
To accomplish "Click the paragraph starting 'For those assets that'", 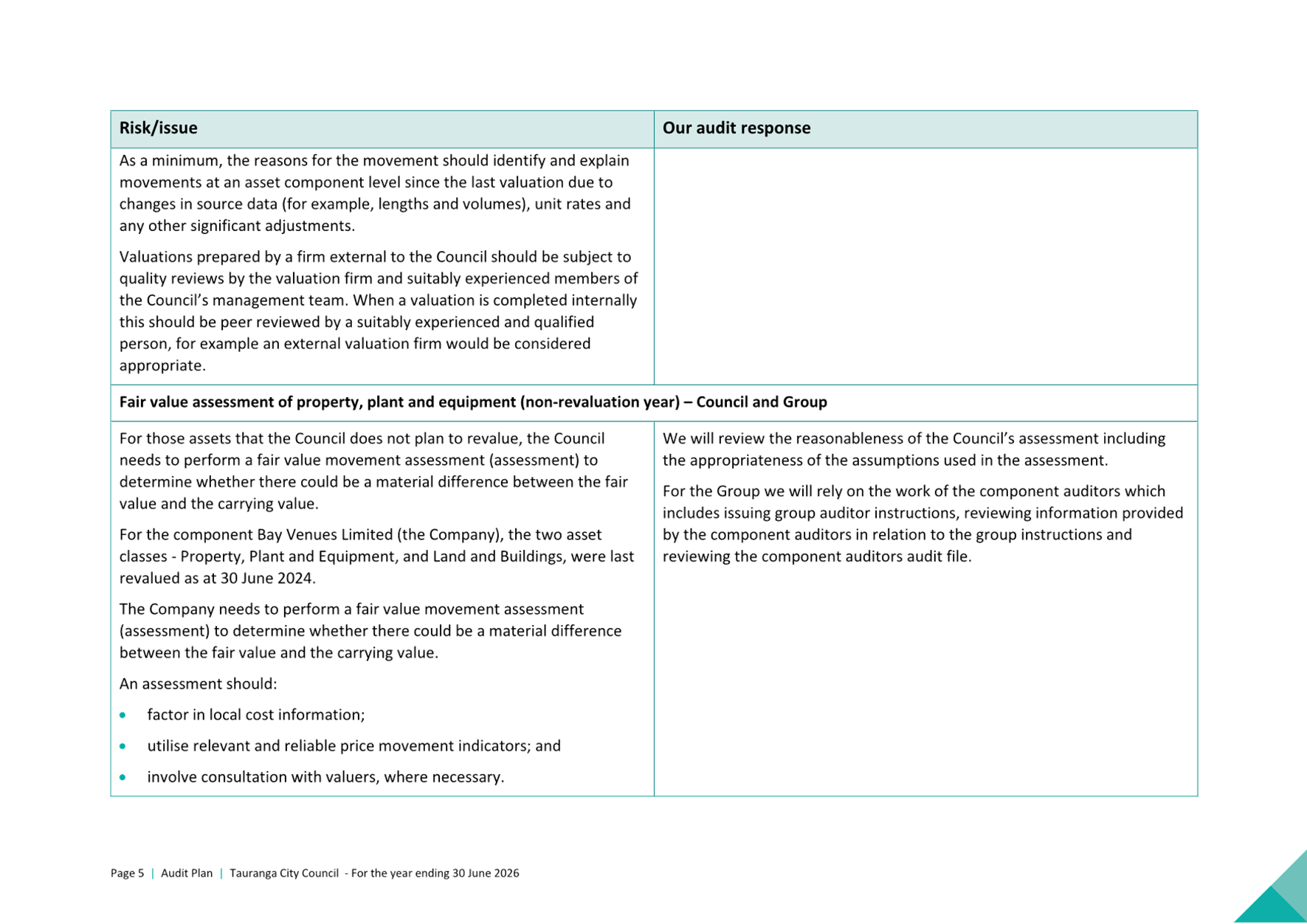I will point(373,471).
